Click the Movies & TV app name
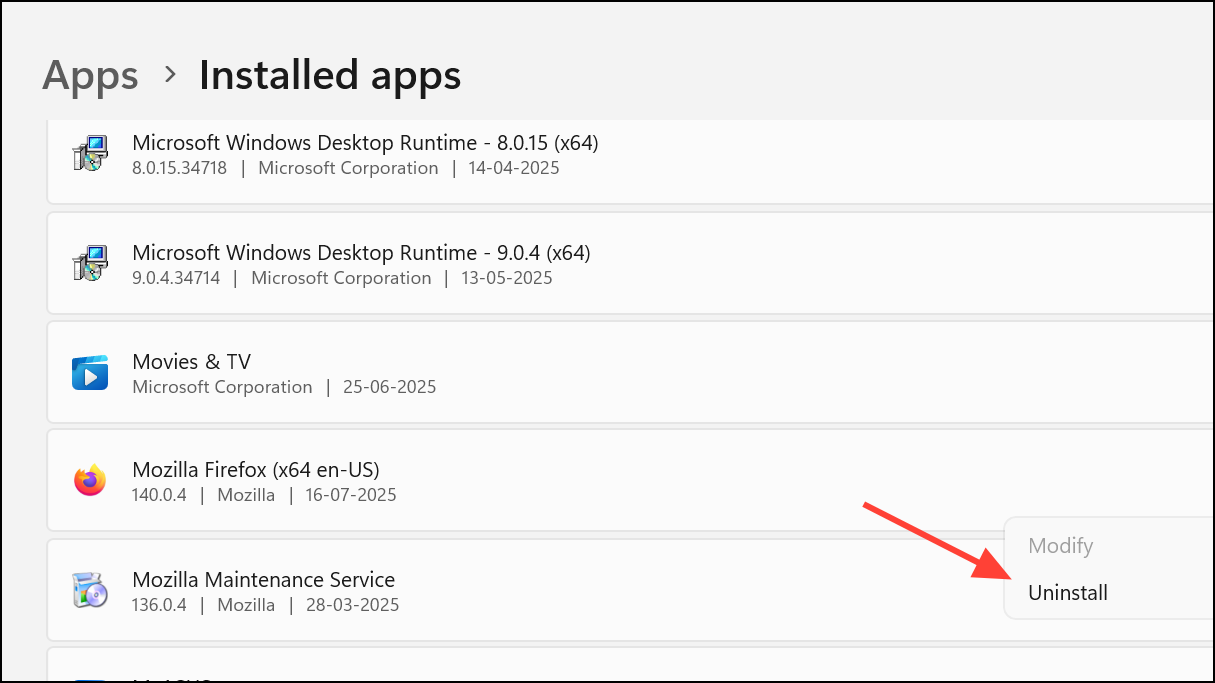1215x683 pixels. click(x=191, y=361)
